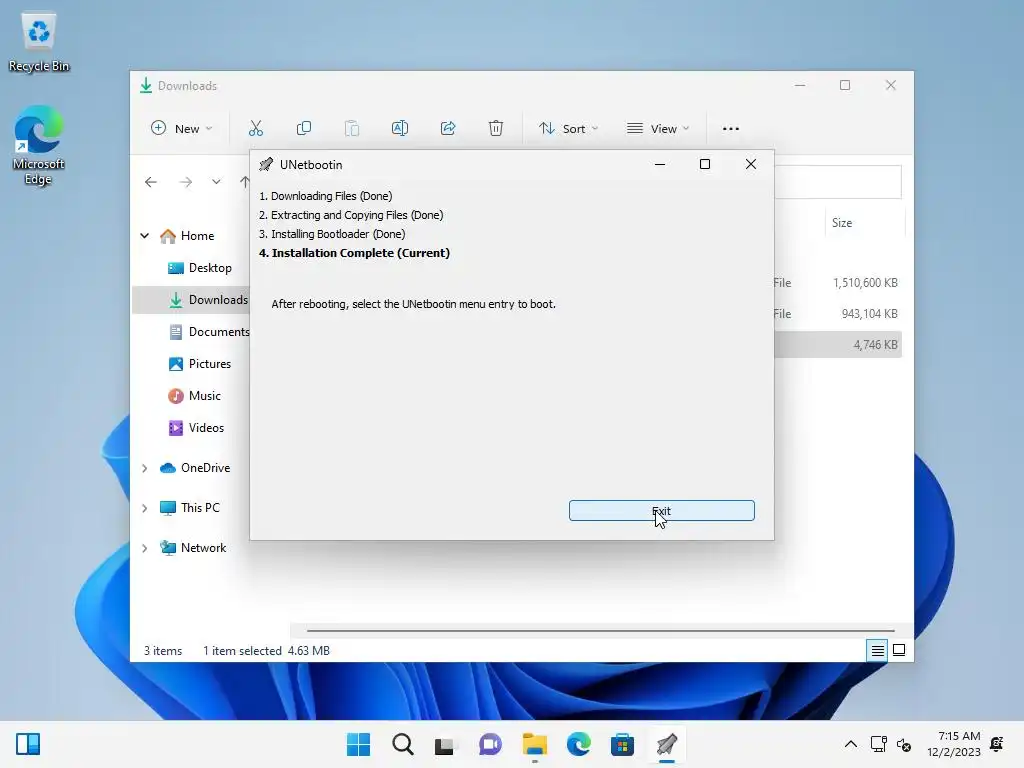Select Documents in navigation pane
Viewport: 1024px width, 768px height.
coord(208,332)
